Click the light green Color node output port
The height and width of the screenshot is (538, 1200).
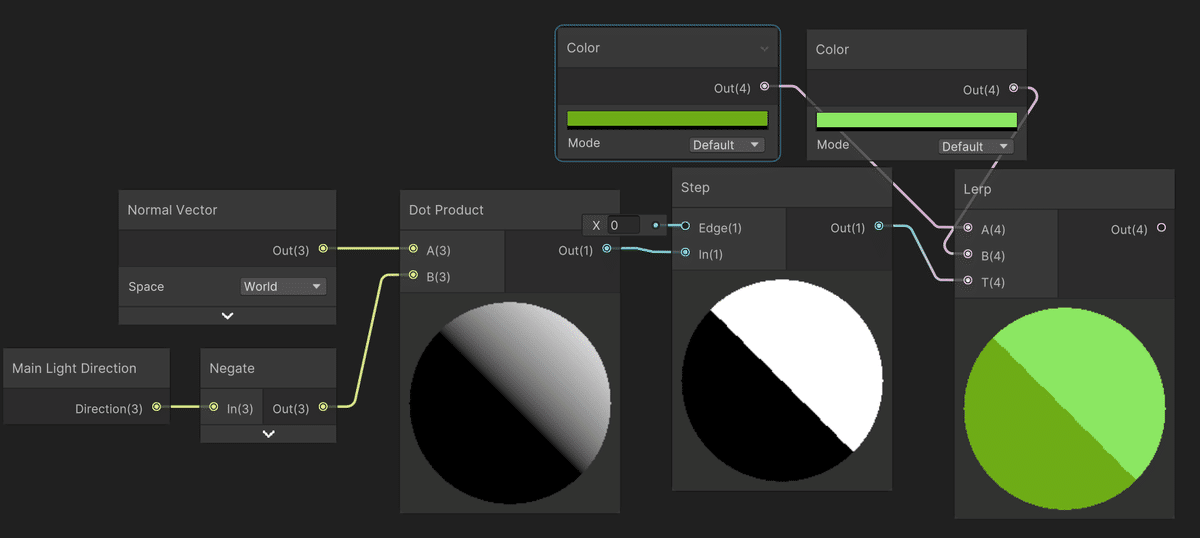coord(1014,88)
